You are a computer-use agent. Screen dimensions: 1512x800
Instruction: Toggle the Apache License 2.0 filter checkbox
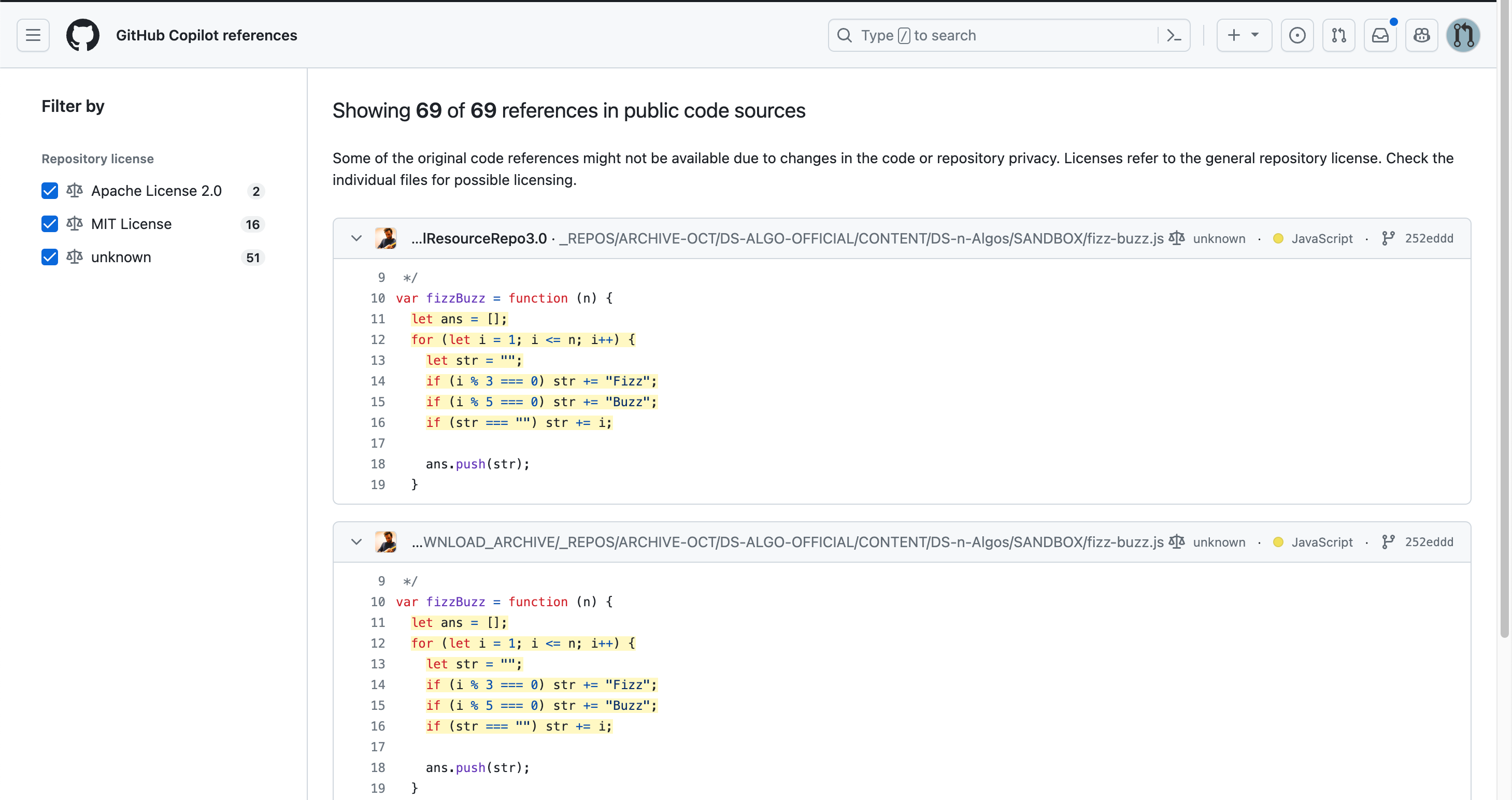coord(50,189)
